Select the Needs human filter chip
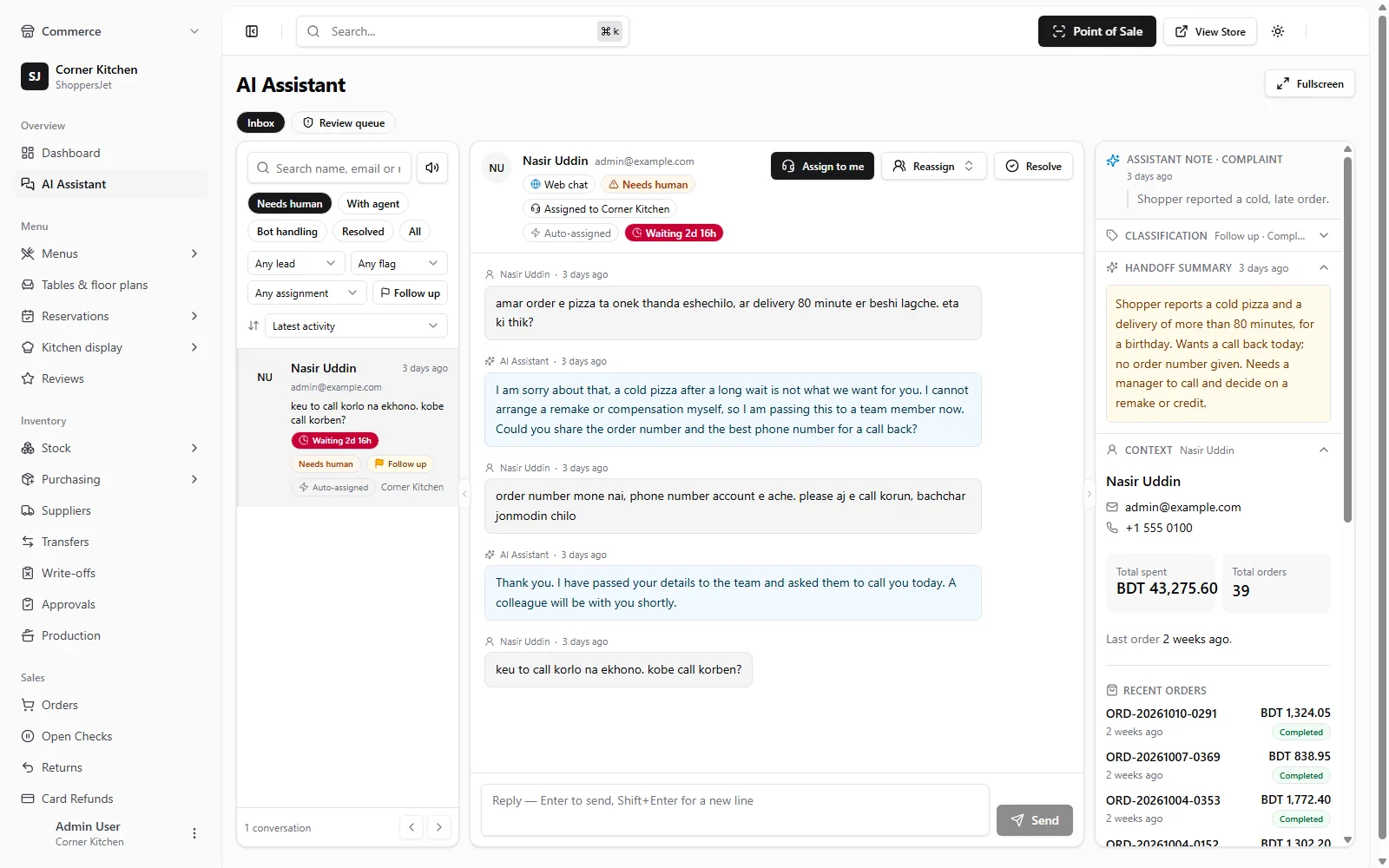The image size is (1389, 868). point(289,204)
